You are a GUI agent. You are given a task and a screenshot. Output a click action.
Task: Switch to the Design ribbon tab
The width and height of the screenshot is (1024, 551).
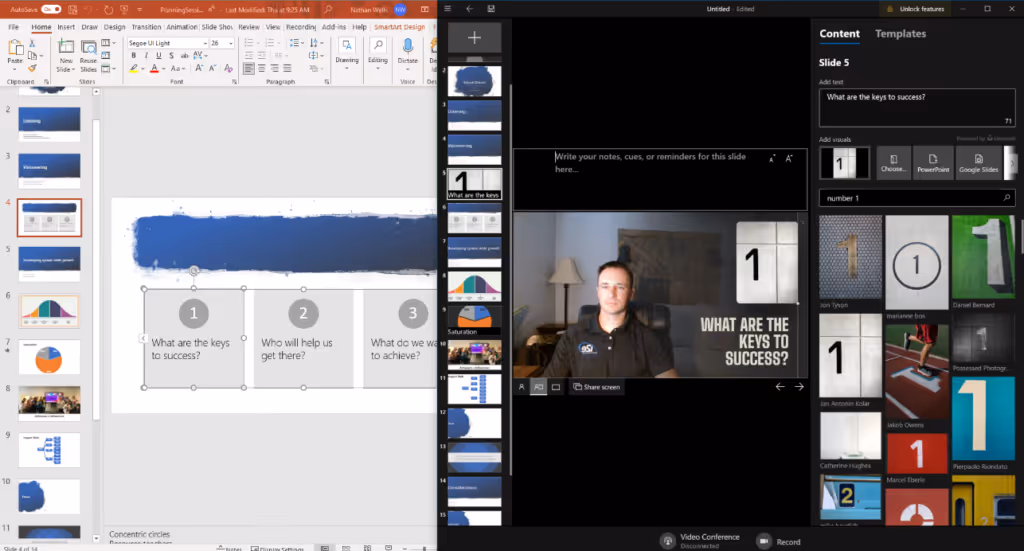click(x=114, y=27)
